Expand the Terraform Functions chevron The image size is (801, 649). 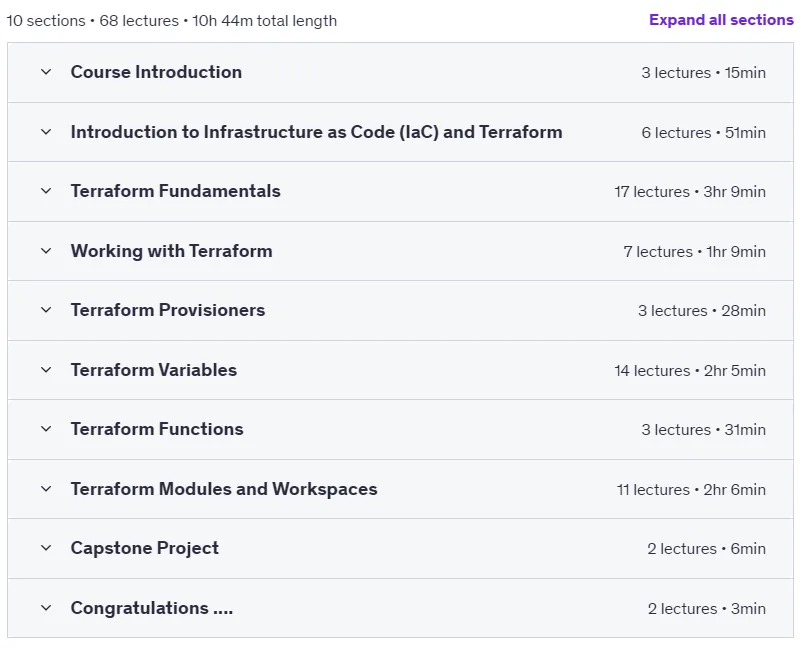click(46, 429)
